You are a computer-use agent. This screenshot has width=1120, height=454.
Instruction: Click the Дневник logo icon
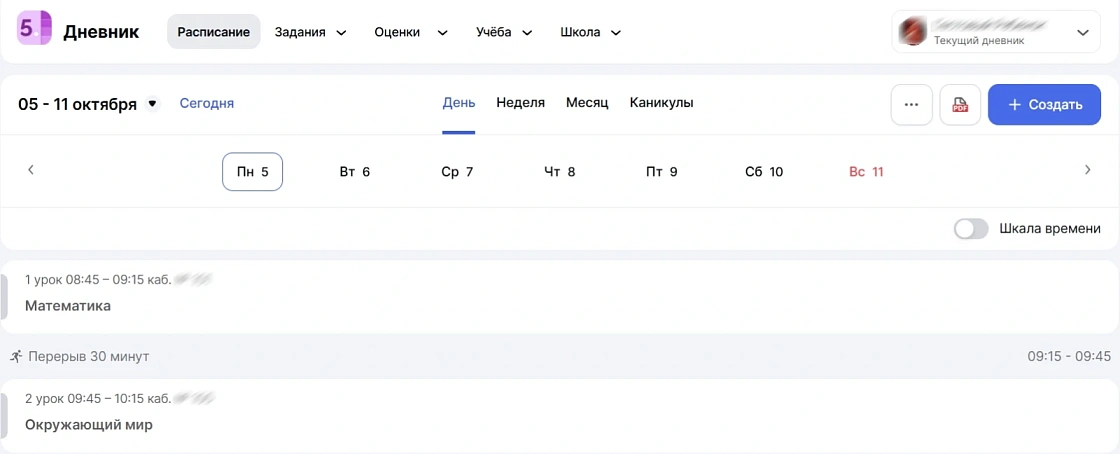[x=35, y=29]
